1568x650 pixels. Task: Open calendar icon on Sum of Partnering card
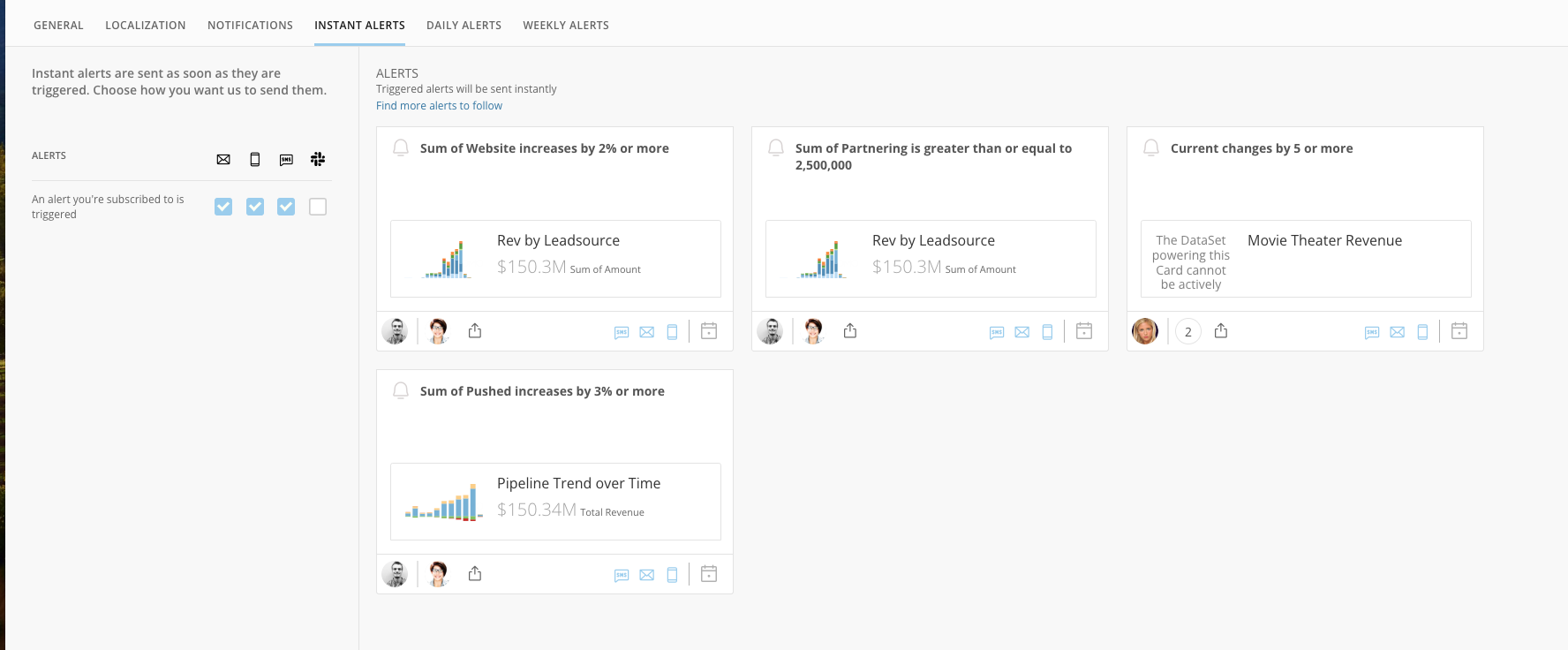(x=1084, y=331)
